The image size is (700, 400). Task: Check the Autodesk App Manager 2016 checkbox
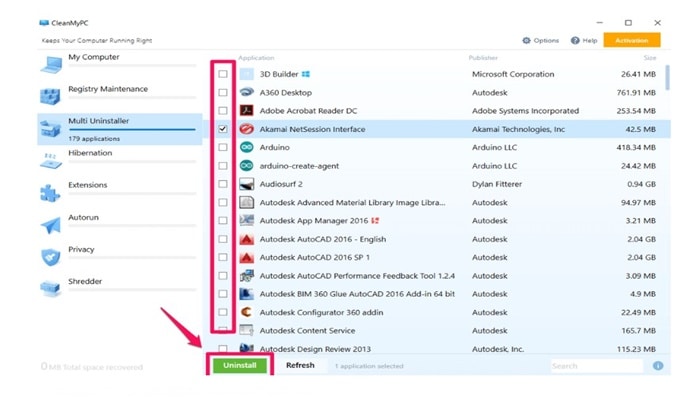tap(223, 221)
